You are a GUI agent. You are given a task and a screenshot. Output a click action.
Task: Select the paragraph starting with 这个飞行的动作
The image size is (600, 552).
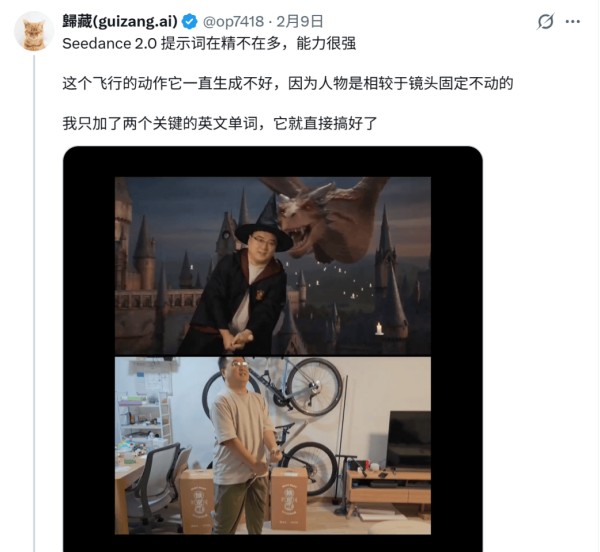288,83
